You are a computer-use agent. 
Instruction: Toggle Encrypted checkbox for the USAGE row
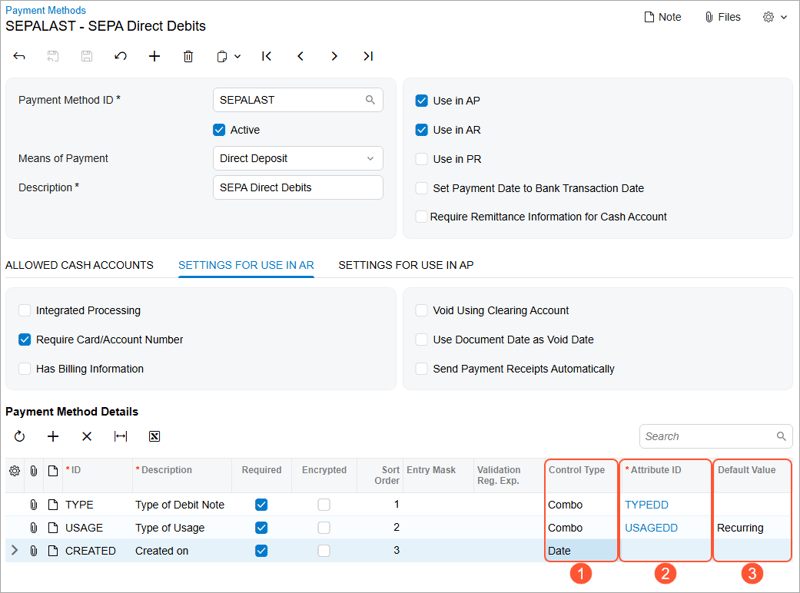coord(324,528)
